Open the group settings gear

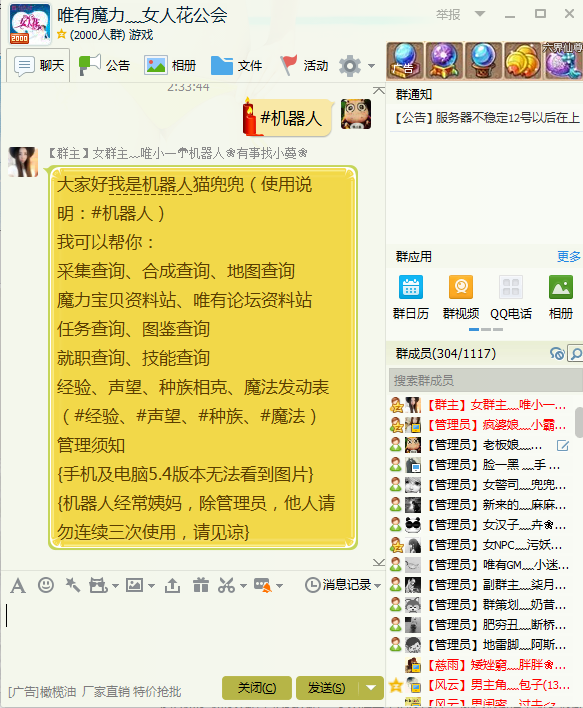(350, 66)
